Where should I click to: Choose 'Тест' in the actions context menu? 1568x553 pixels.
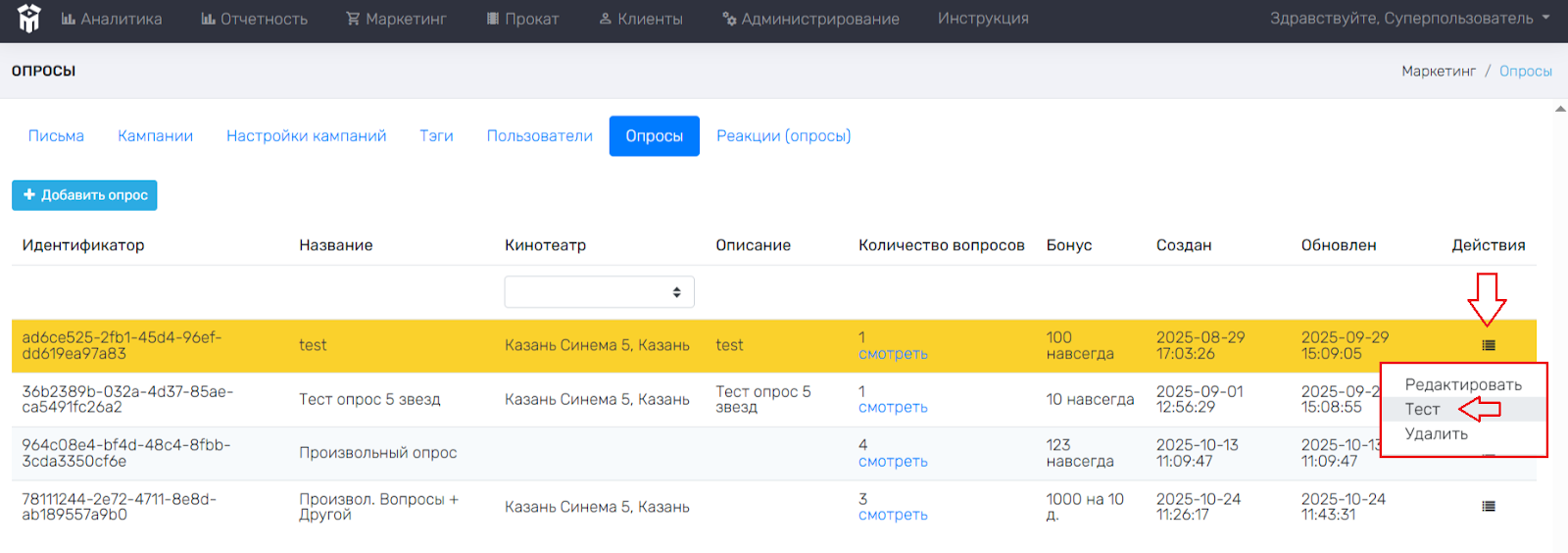tap(1422, 410)
